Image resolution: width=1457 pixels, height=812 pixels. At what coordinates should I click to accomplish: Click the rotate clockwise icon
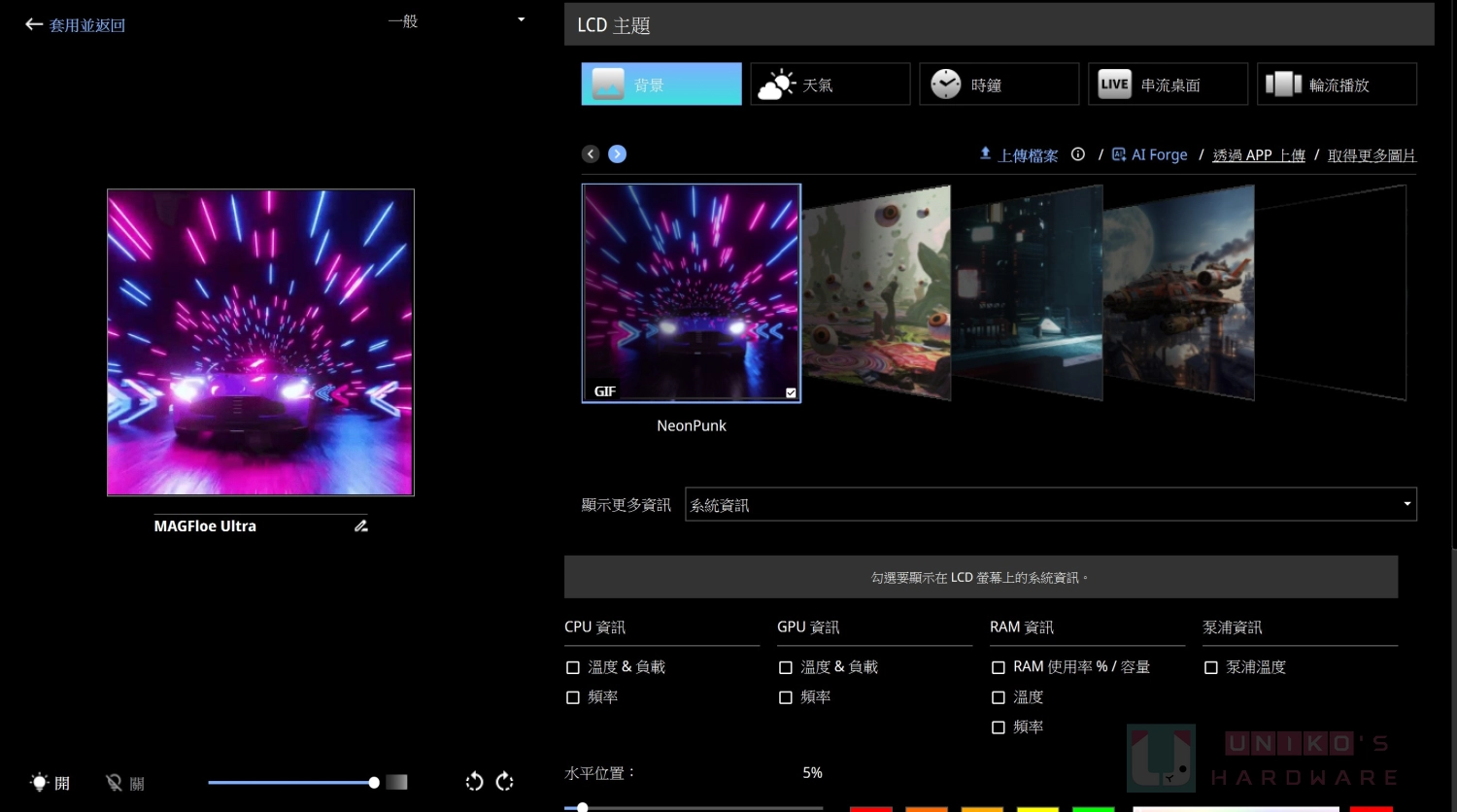[x=505, y=782]
